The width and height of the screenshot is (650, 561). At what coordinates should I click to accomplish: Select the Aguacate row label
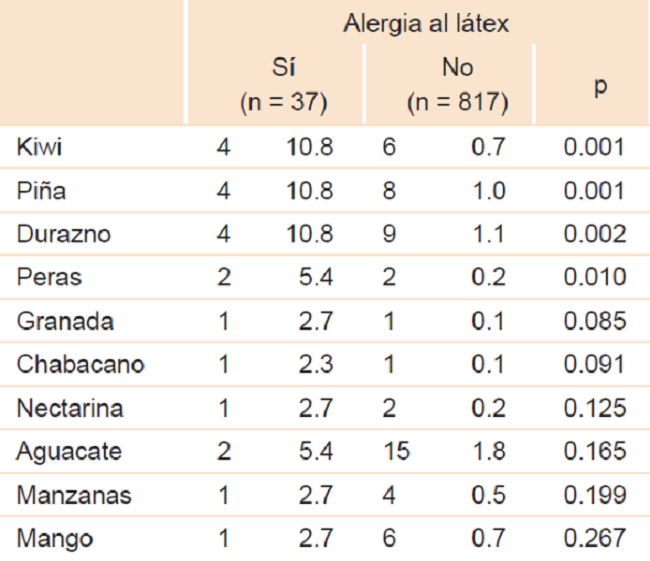(68, 452)
